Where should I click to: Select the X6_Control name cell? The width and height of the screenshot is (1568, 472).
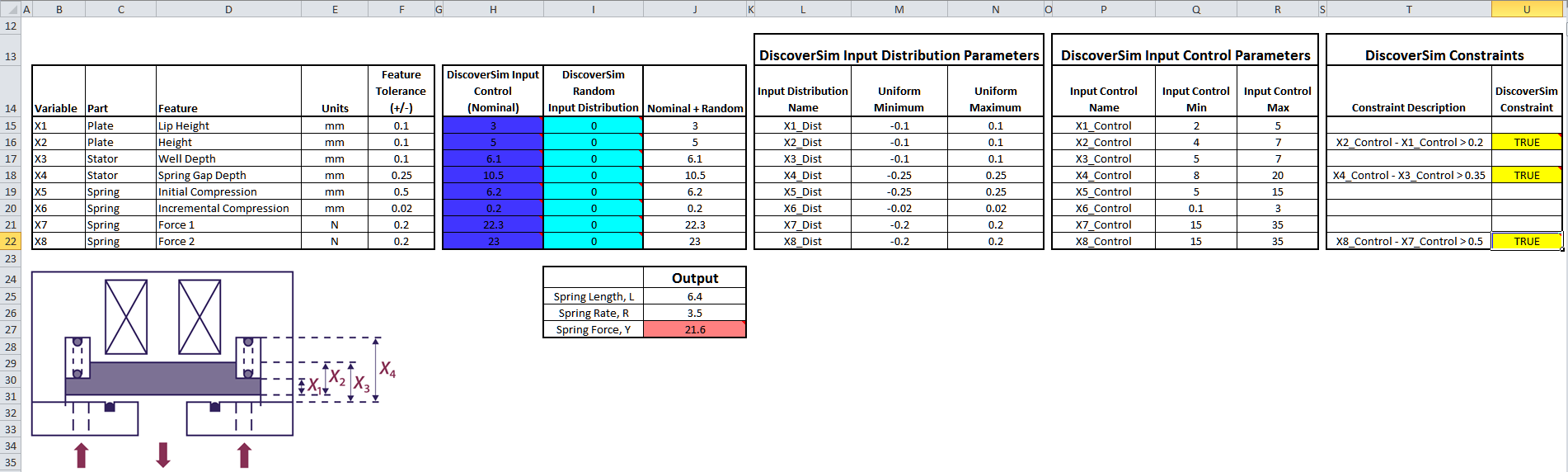coord(1103,208)
